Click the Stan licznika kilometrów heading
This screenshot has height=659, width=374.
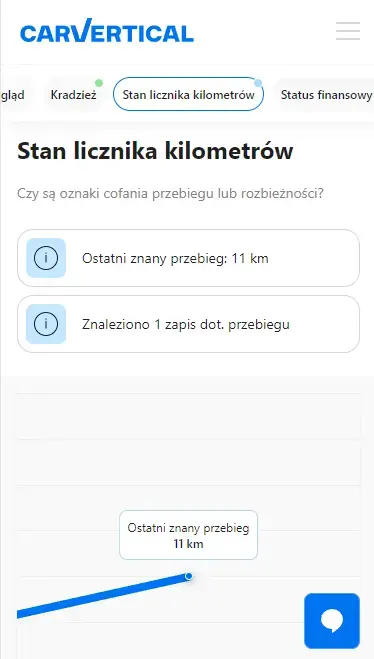[155, 152]
